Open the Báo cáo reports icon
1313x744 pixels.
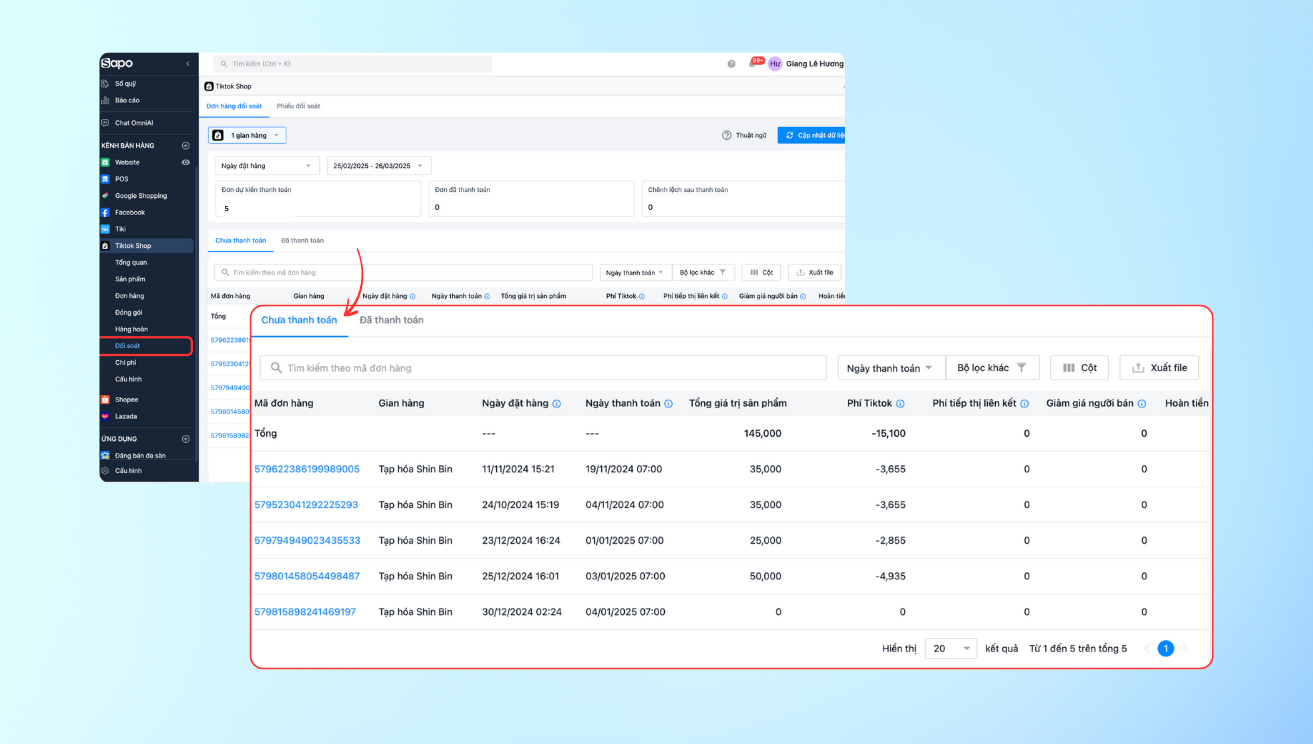pos(105,100)
